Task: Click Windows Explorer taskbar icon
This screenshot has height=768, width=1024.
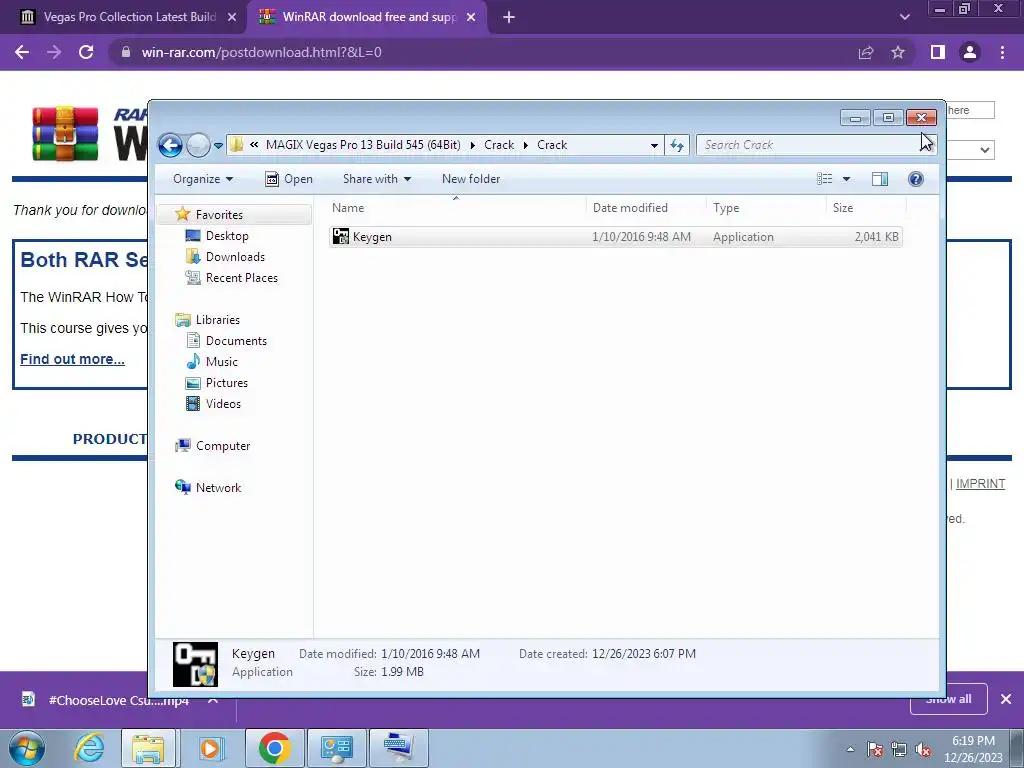Action: 148,748
